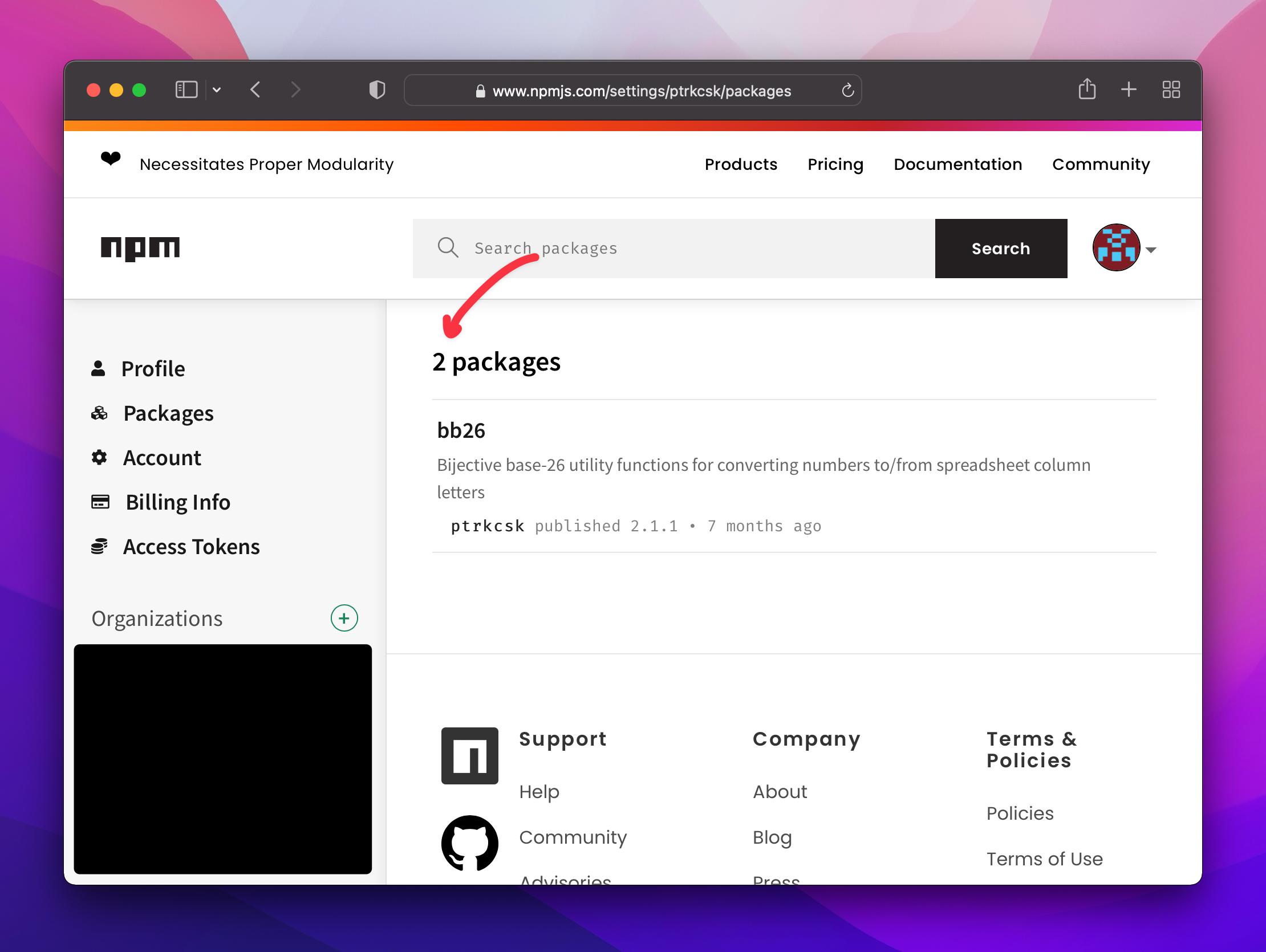Click the Packages menu item

(x=168, y=412)
